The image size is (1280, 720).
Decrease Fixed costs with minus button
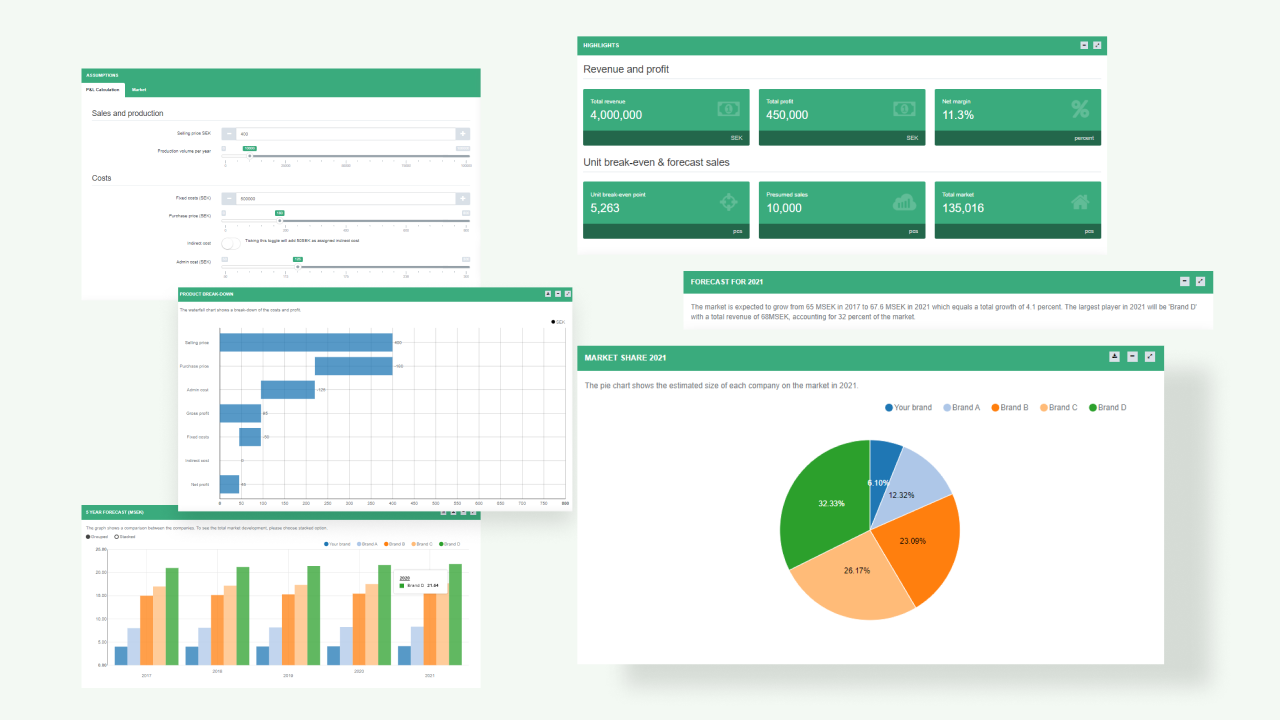tap(229, 198)
